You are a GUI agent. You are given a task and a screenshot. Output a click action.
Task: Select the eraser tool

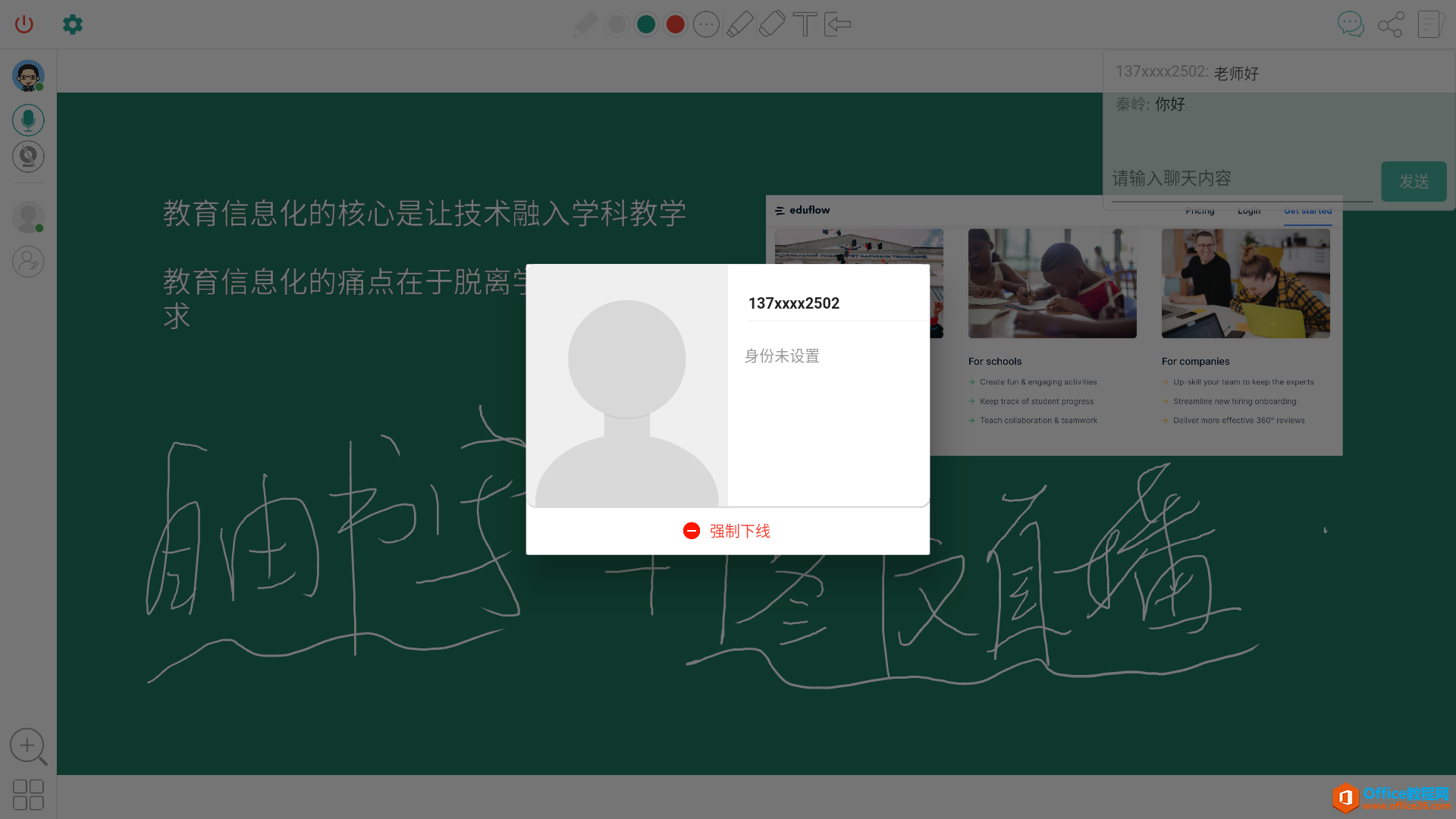(x=772, y=23)
